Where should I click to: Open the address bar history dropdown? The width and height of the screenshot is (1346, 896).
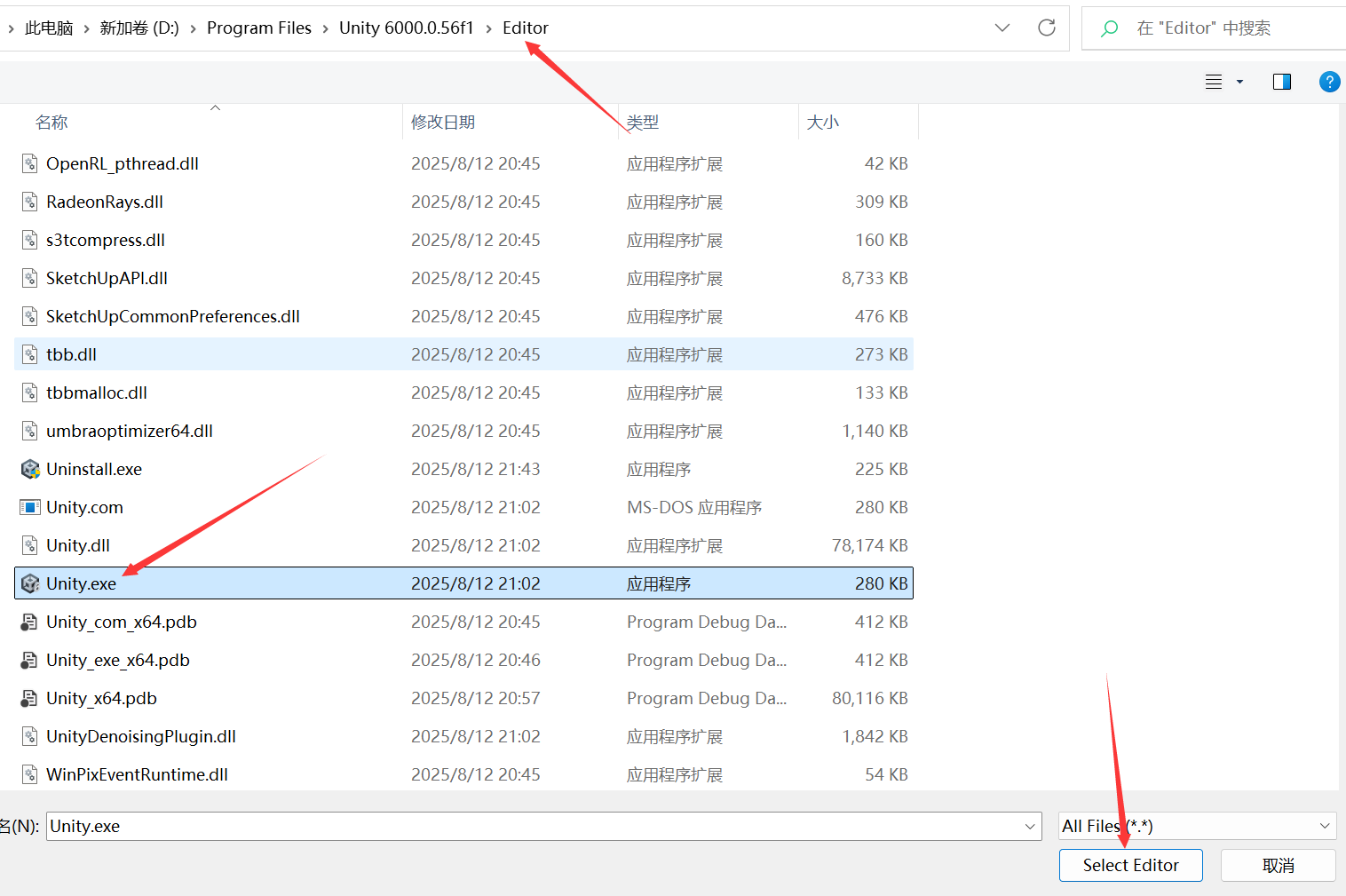(x=1002, y=28)
